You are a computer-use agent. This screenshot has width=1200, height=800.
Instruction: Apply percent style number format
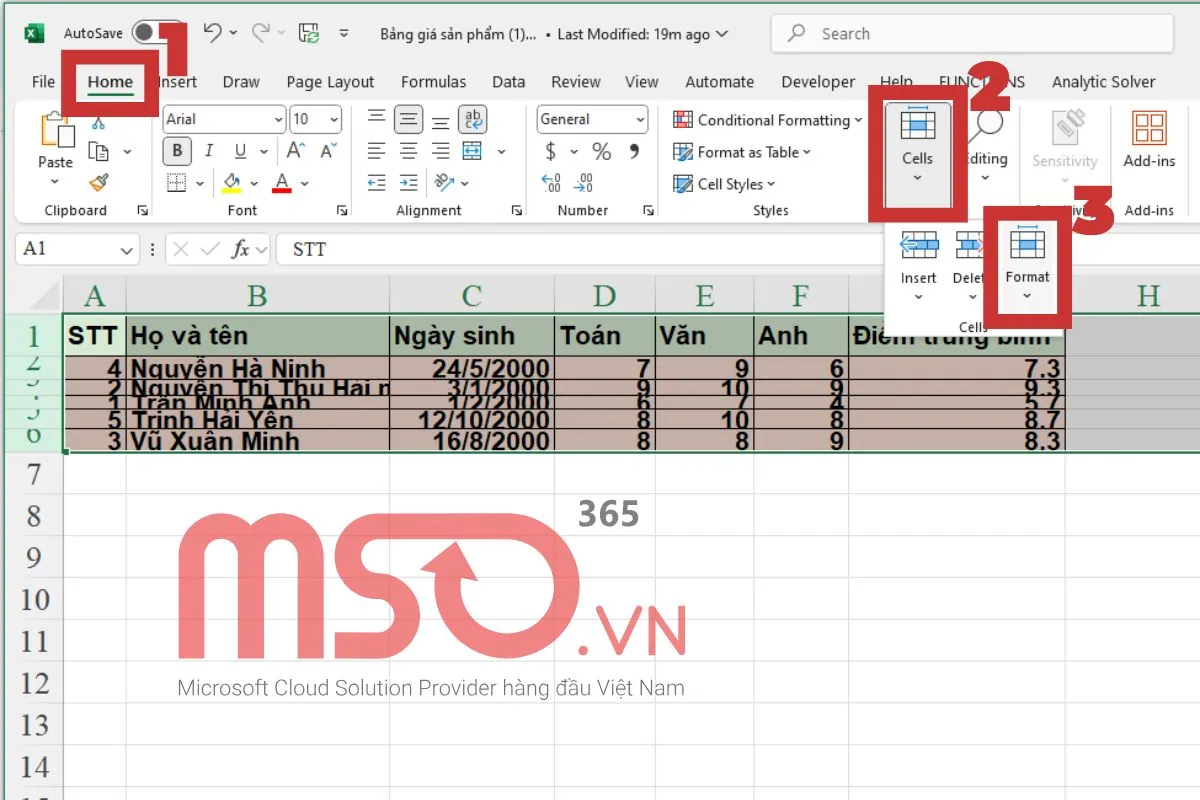pyautogui.click(x=601, y=152)
